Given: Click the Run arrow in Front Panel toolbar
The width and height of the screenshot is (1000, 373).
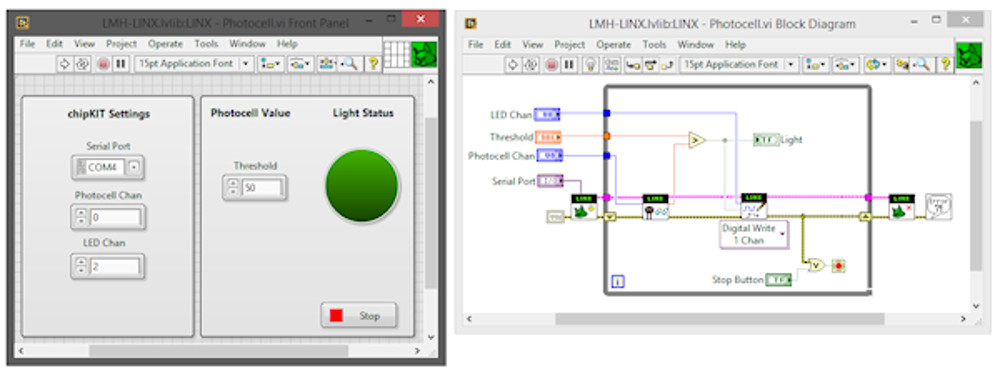Looking at the screenshot, I should coord(64,64).
